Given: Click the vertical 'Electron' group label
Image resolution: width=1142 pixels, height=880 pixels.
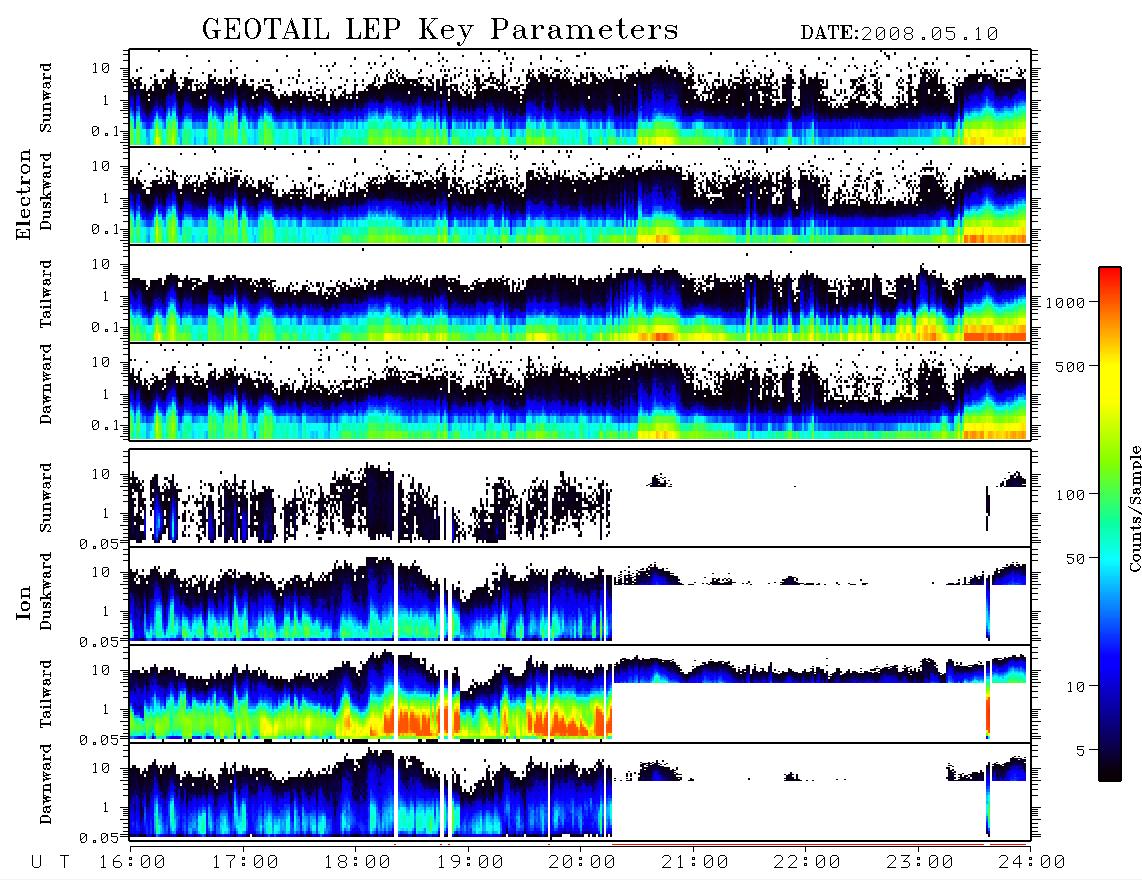Looking at the screenshot, I should tap(23, 195).
